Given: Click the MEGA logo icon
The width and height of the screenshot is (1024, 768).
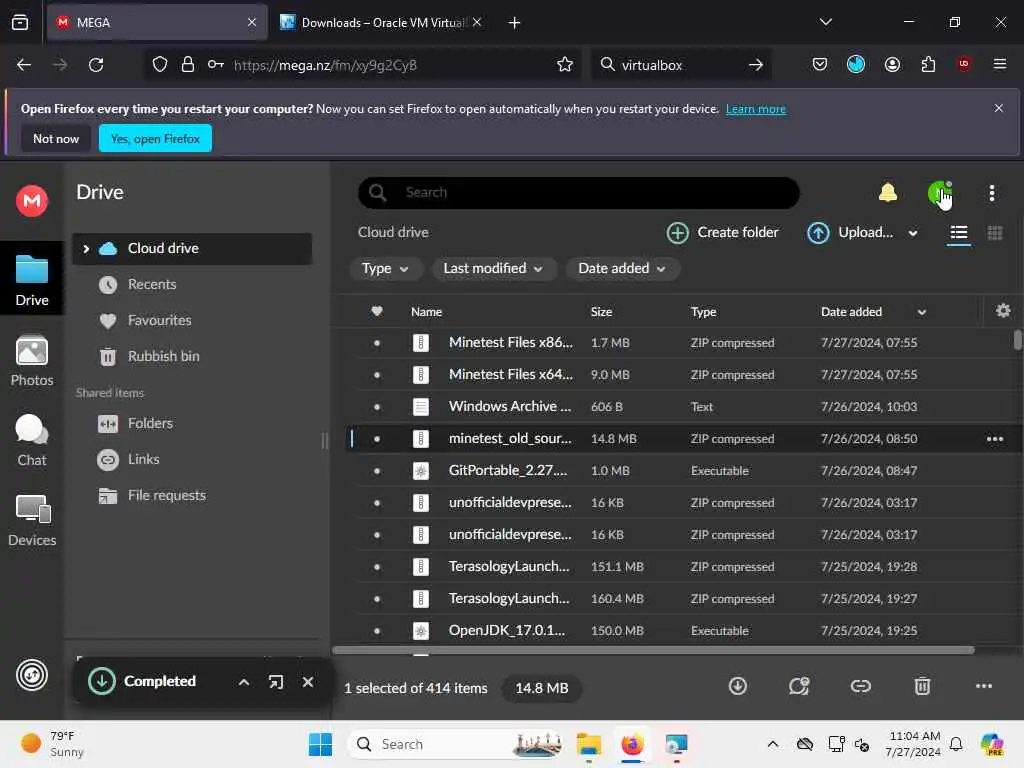Looking at the screenshot, I should pos(31,200).
